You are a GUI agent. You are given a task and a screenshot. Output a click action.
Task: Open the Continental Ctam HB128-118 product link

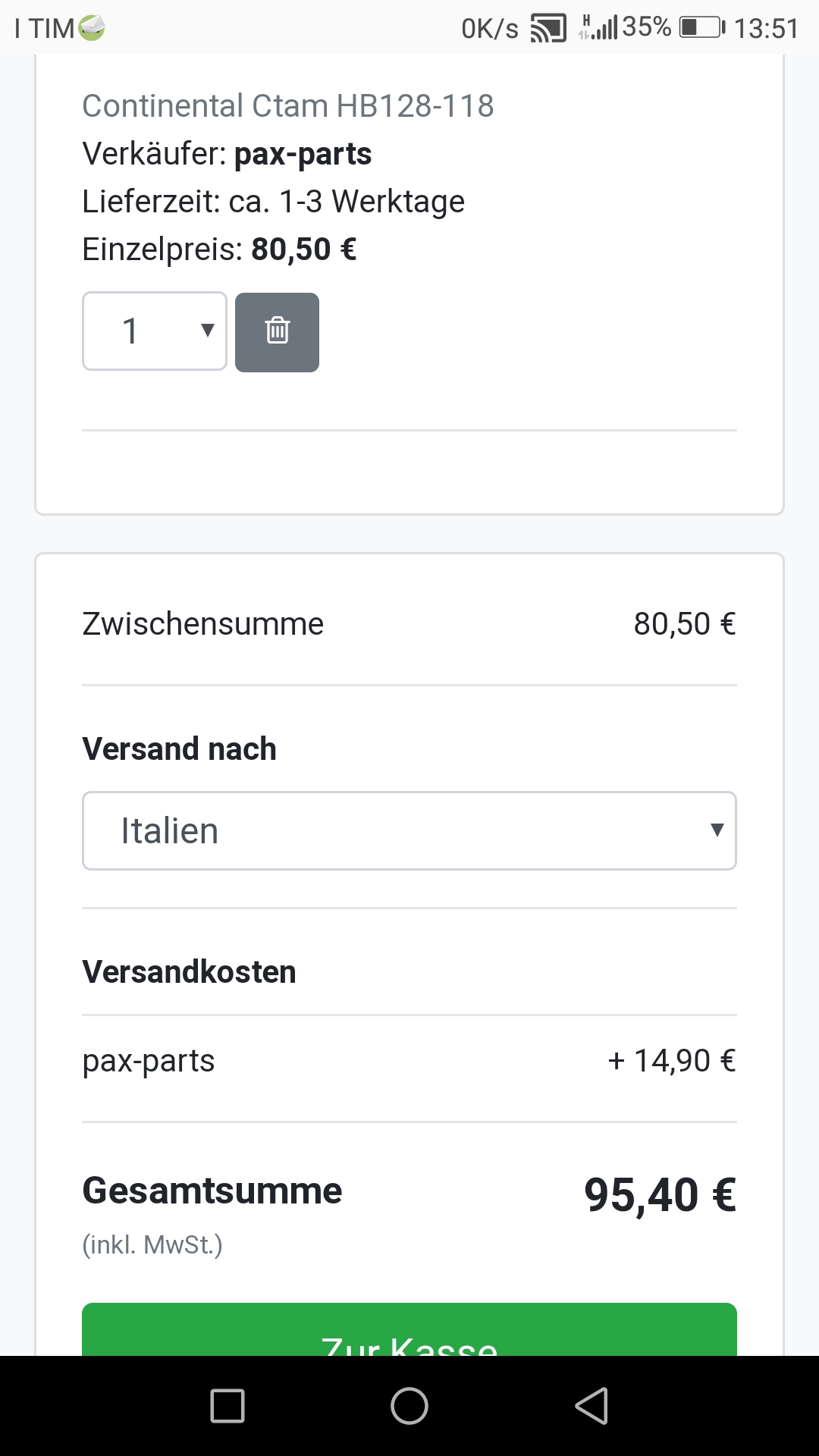click(x=287, y=105)
